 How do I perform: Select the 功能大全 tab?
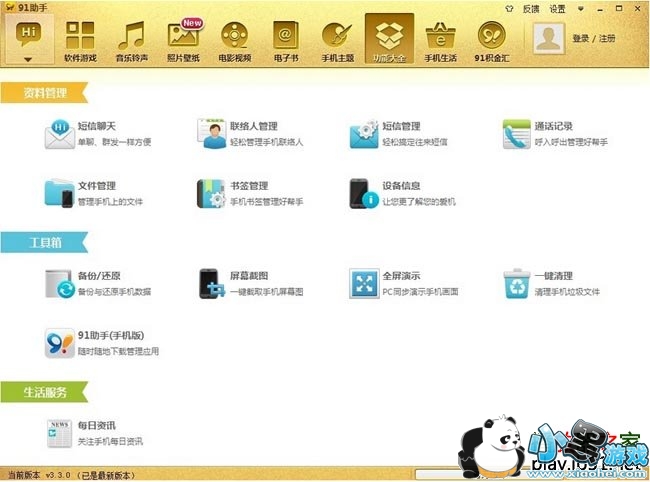pyautogui.click(x=389, y=39)
